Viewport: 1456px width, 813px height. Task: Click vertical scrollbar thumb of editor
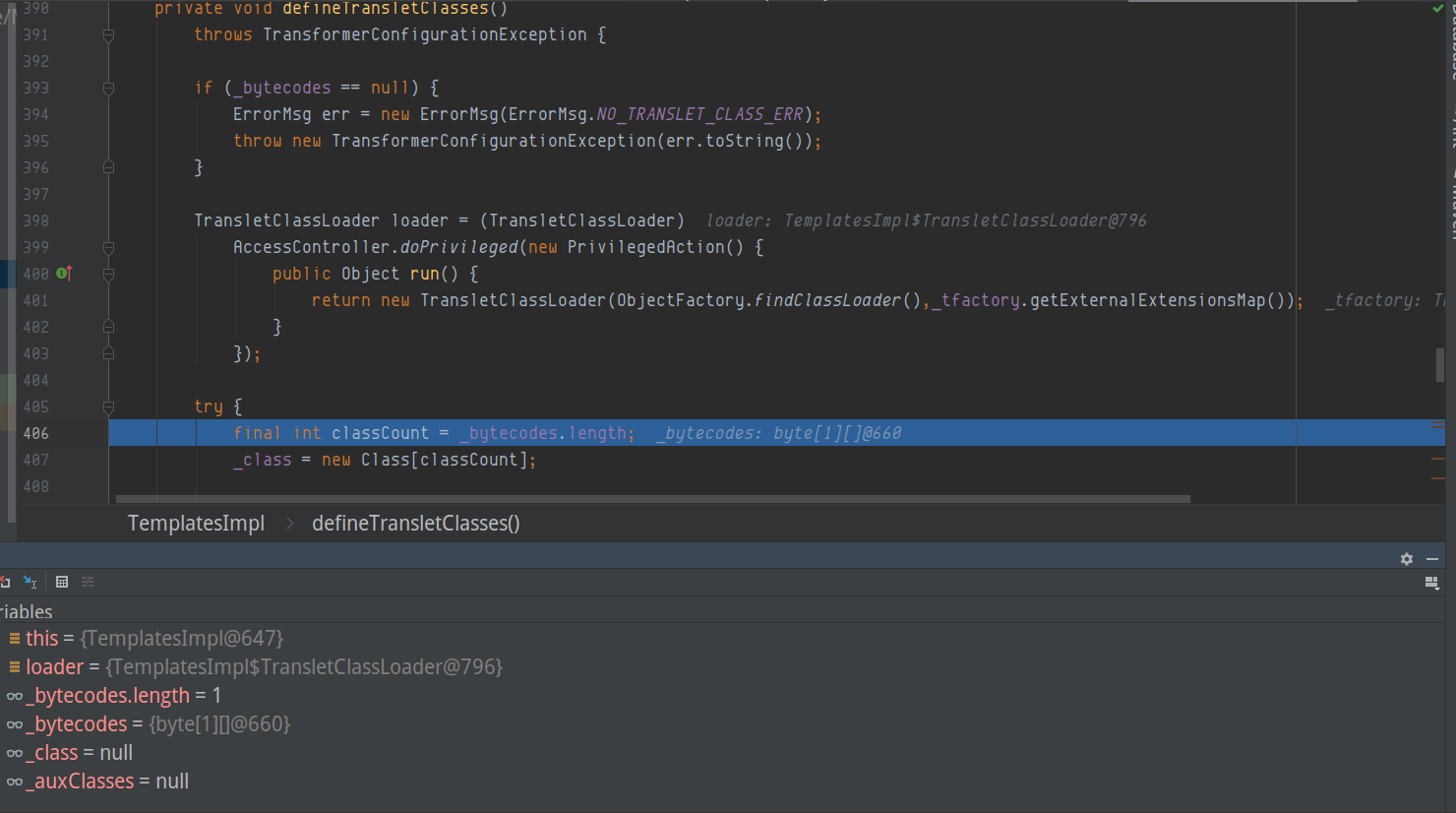(x=1440, y=365)
